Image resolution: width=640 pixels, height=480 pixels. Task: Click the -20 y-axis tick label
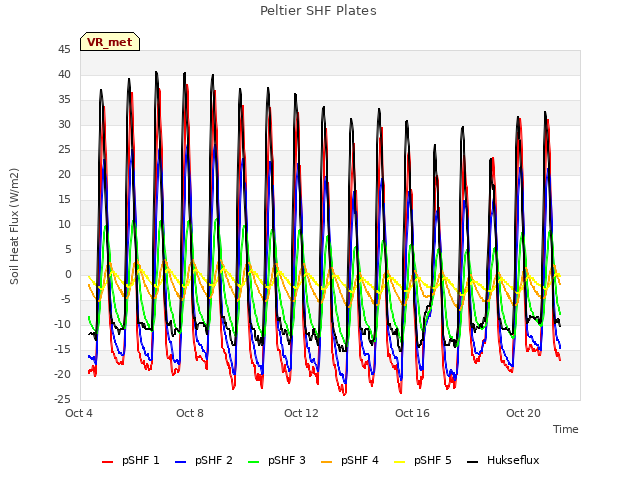coord(62,374)
